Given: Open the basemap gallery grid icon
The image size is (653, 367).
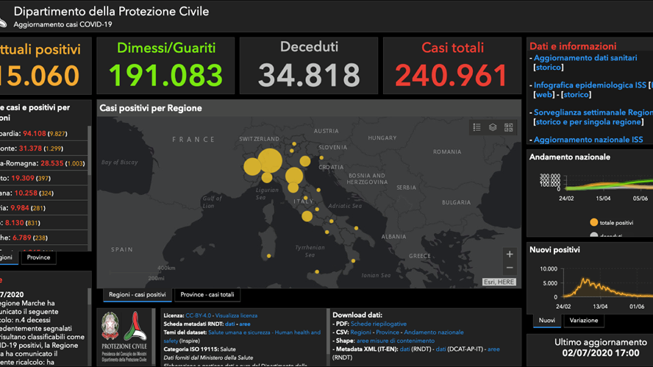Looking at the screenshot, I should [x=508, y=127].
